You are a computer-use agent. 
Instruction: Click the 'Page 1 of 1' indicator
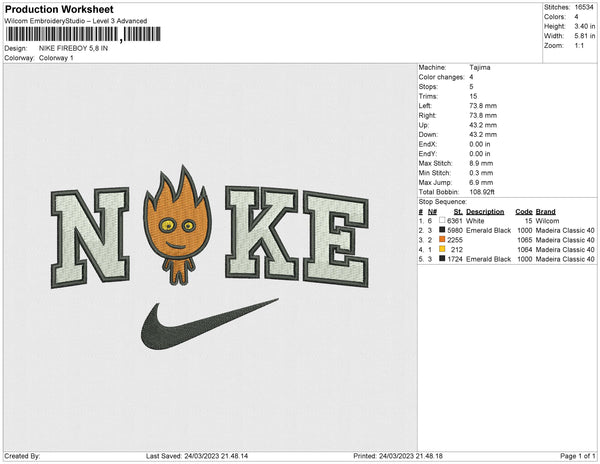click(578, 456)
